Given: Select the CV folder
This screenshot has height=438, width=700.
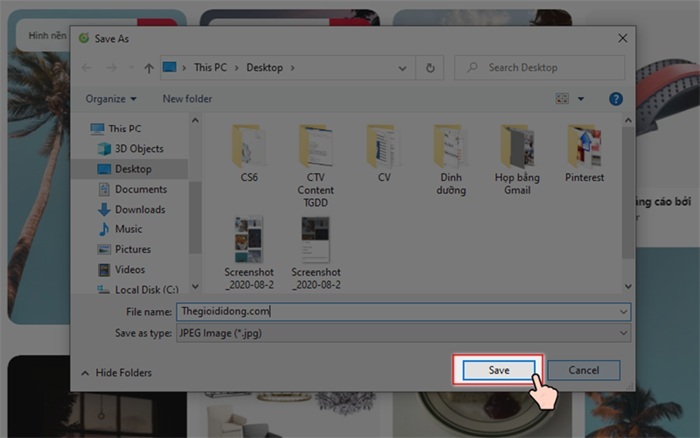Looking at the screenshot, I should pyautogui.click(x=384, y=154).
